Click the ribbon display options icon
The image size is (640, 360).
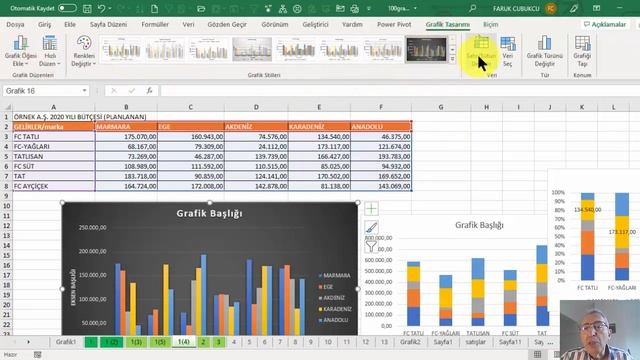(x=596, y=8)
